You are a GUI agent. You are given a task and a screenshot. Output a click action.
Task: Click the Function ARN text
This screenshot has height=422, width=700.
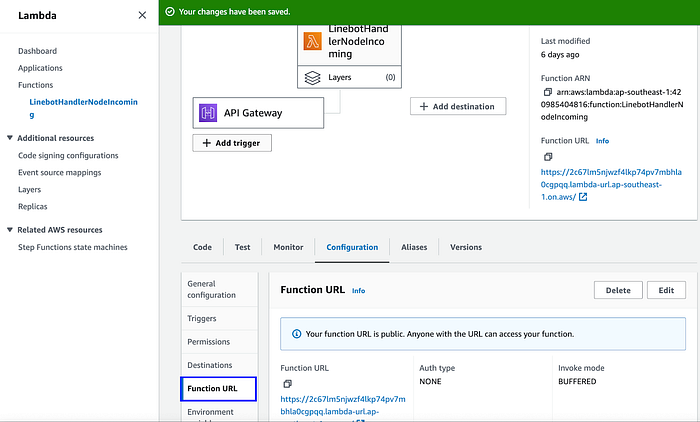[x=612, y=104]
